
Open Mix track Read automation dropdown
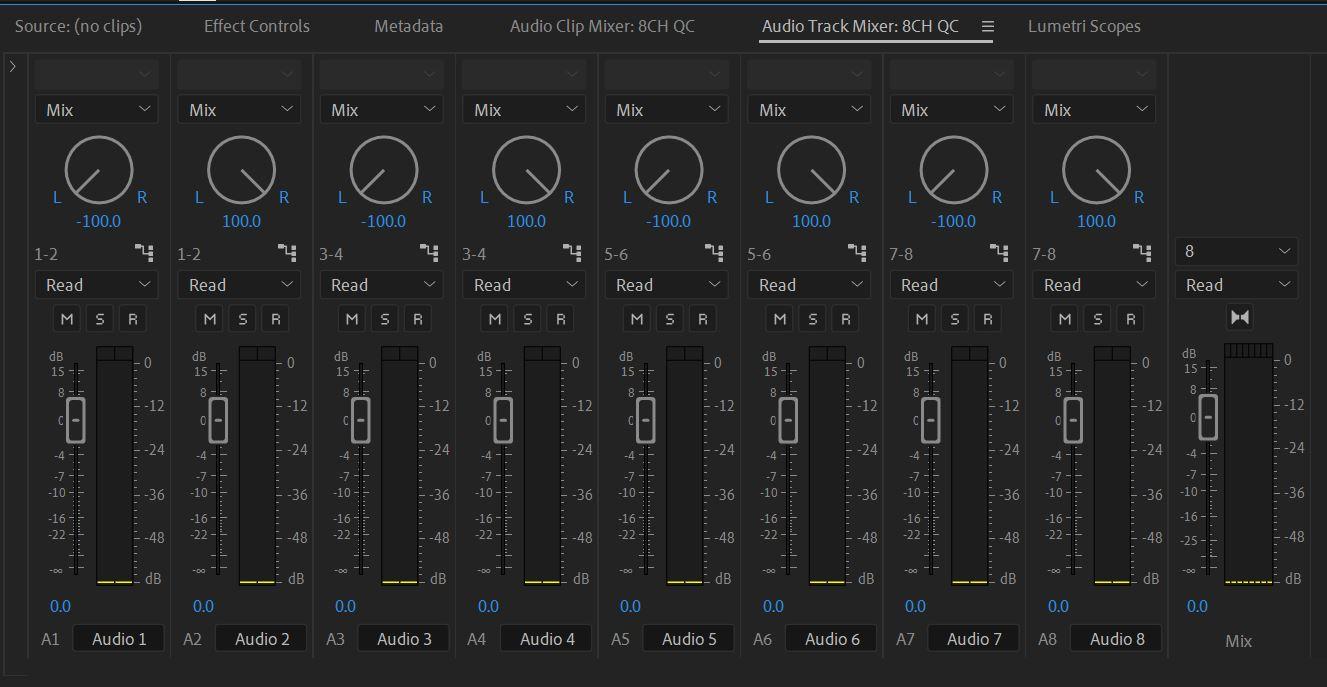point(1237,285)
